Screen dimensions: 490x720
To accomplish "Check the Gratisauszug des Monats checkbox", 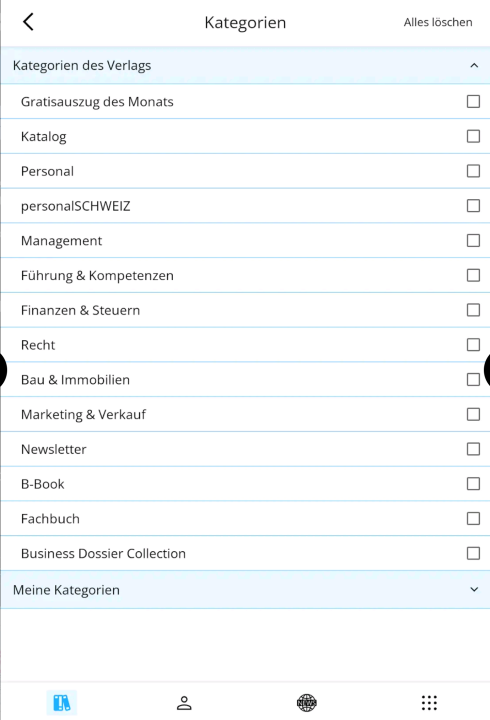I will coord(473,101).
